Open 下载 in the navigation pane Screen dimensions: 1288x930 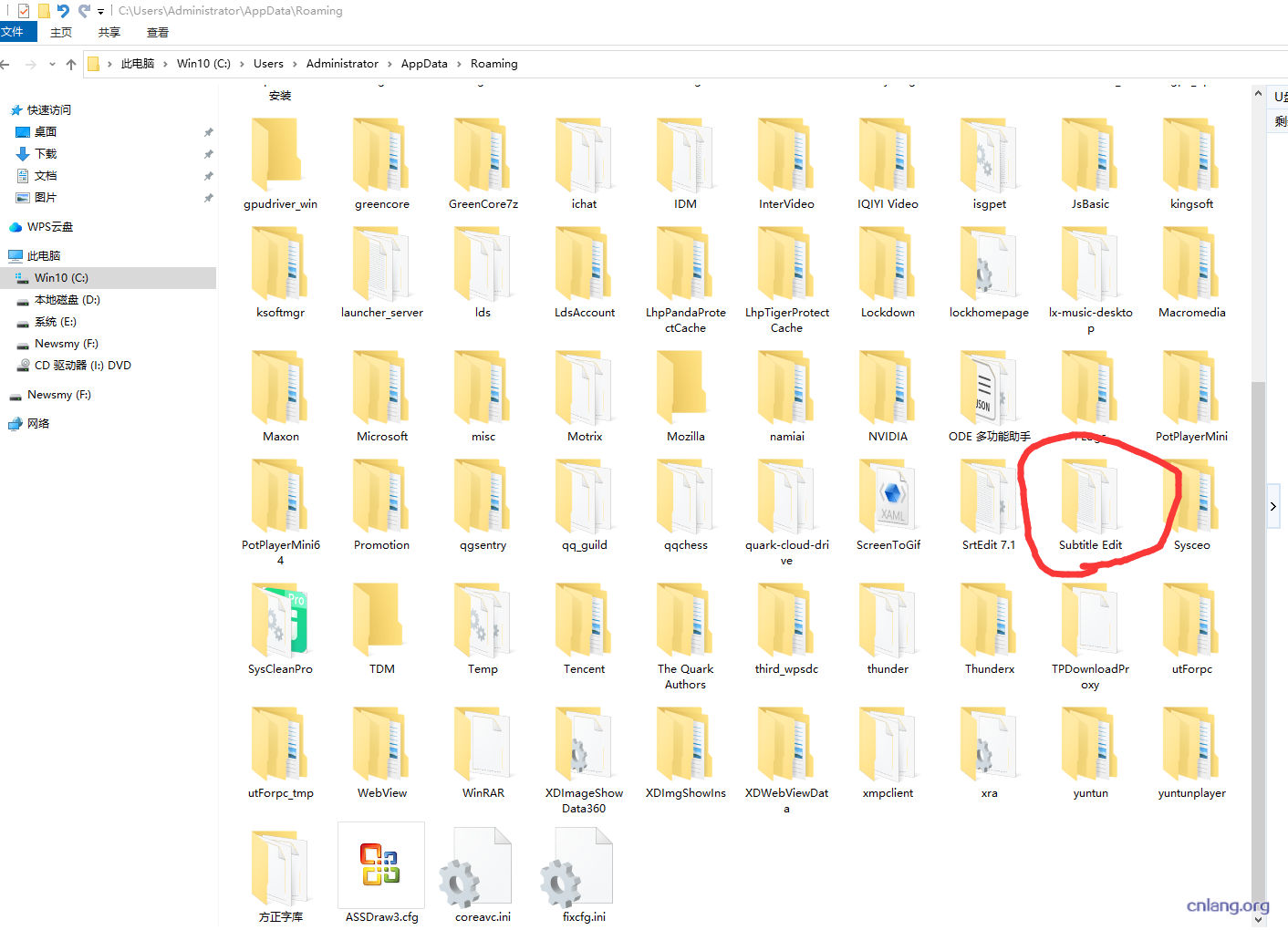tap(46, 154)
